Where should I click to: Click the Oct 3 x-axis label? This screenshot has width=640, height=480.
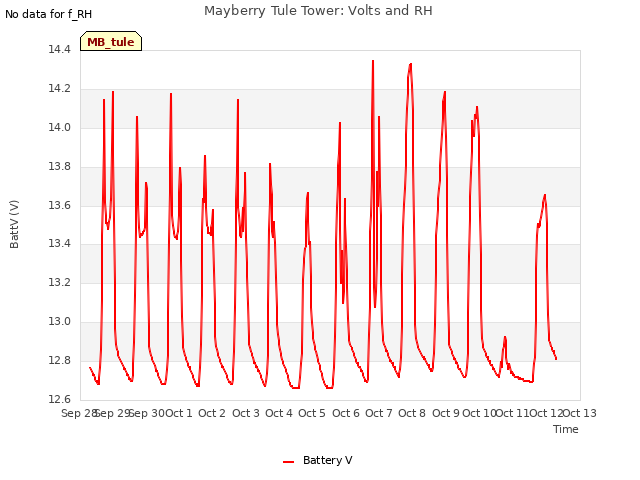click(x=246, y=413)
